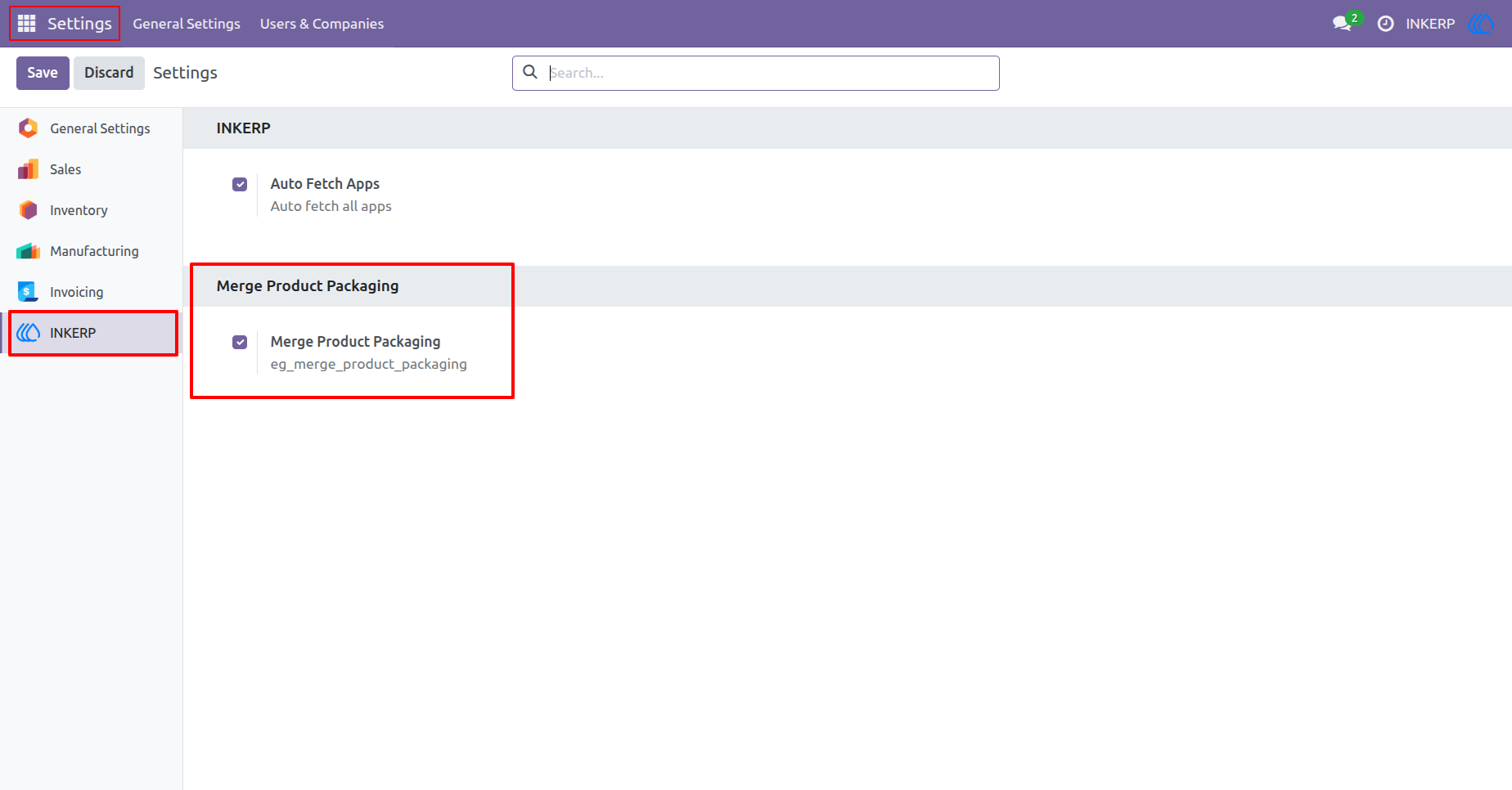1512x790 pixels.
Task: Open the activities clock icon
Action: pos(1385,24)
